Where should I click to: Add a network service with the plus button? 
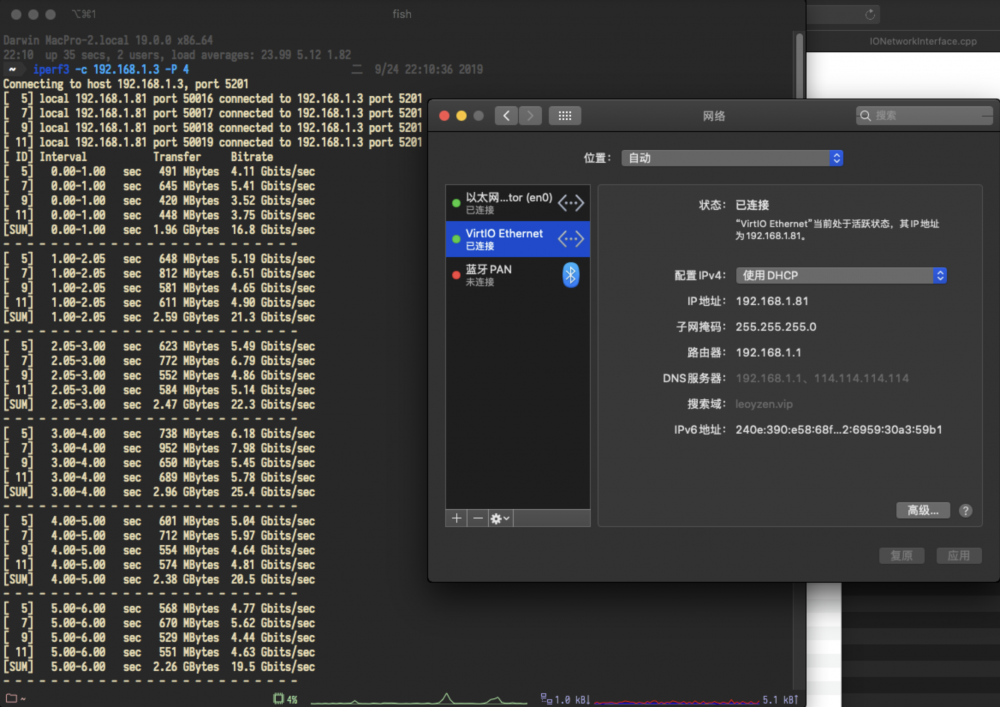457,518
